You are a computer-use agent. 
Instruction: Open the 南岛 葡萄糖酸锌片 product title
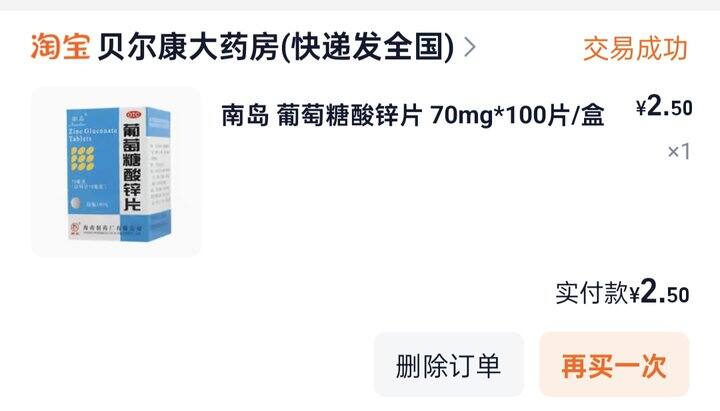[412, 115]
